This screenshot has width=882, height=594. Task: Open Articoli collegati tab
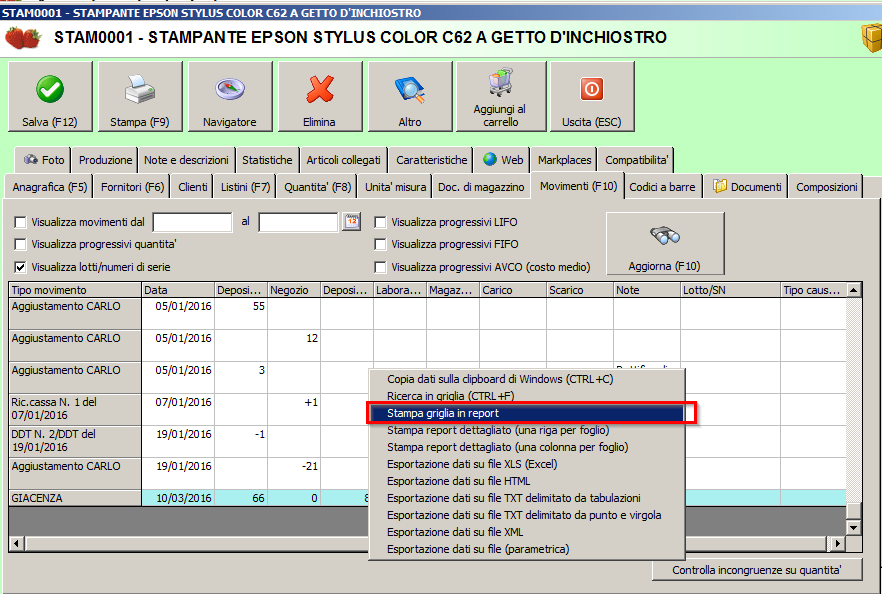click(344, 160)
